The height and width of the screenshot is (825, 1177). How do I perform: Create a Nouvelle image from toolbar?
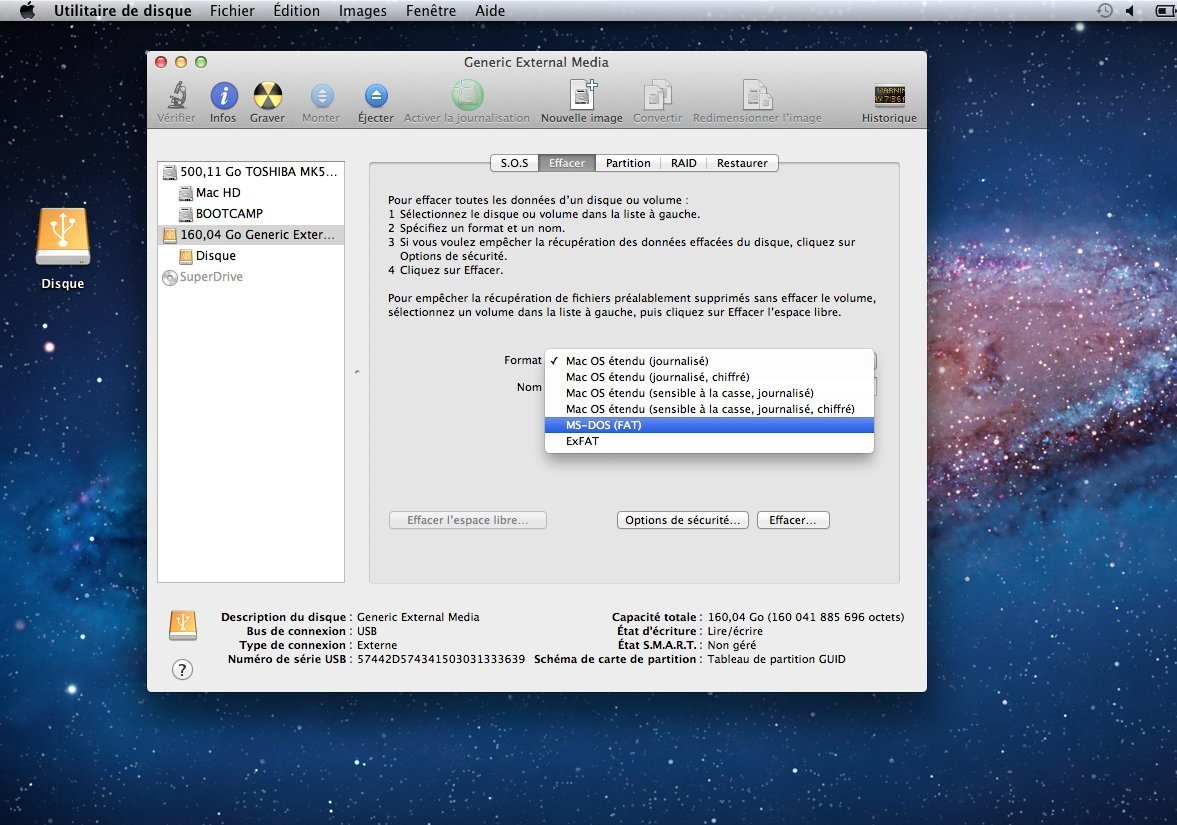click(582, 95)
